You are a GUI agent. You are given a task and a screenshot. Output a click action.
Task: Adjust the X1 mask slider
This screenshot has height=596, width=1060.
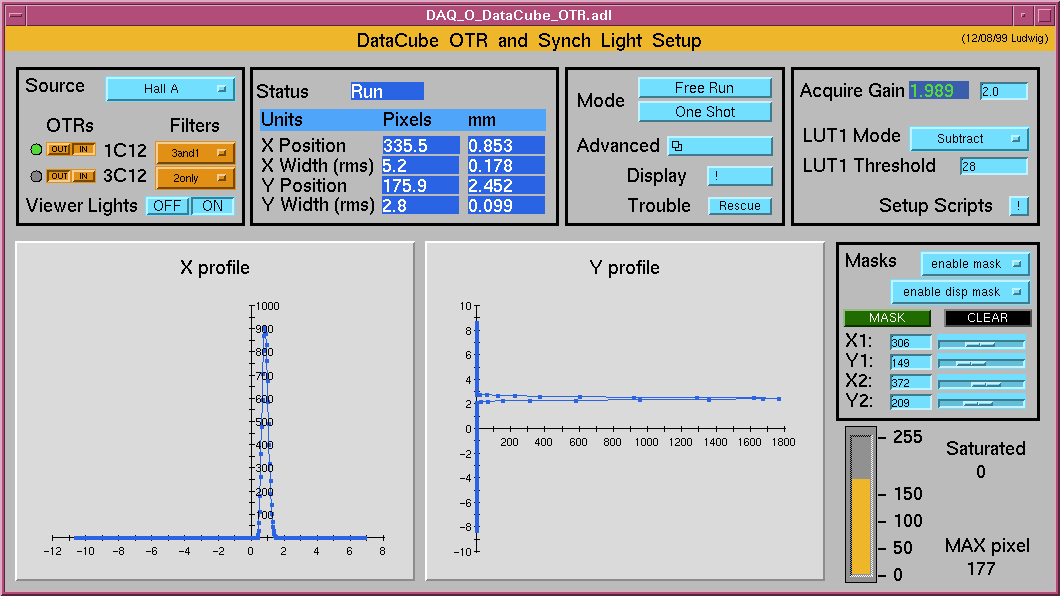click(x=981, y=343)
